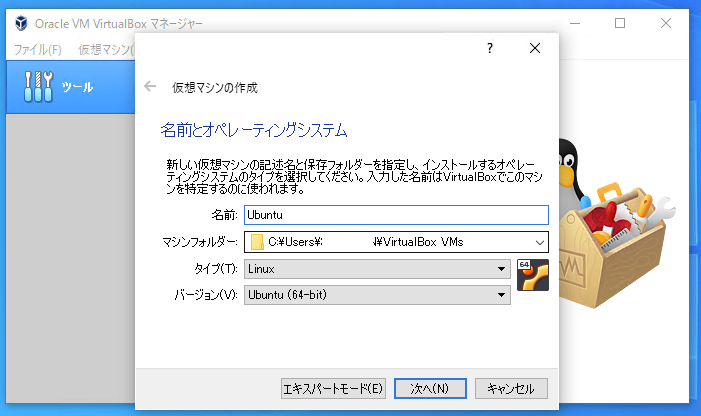Select the ツール tools icon in sidebar
The width and height of the screenshot is (701, 416).
tap(38, 86)
